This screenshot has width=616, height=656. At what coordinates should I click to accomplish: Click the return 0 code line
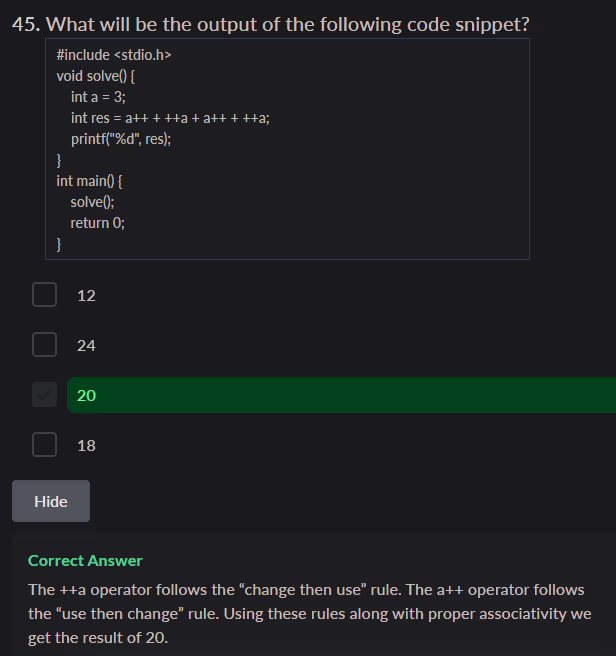pyautogui.click(x=97, y=223)
